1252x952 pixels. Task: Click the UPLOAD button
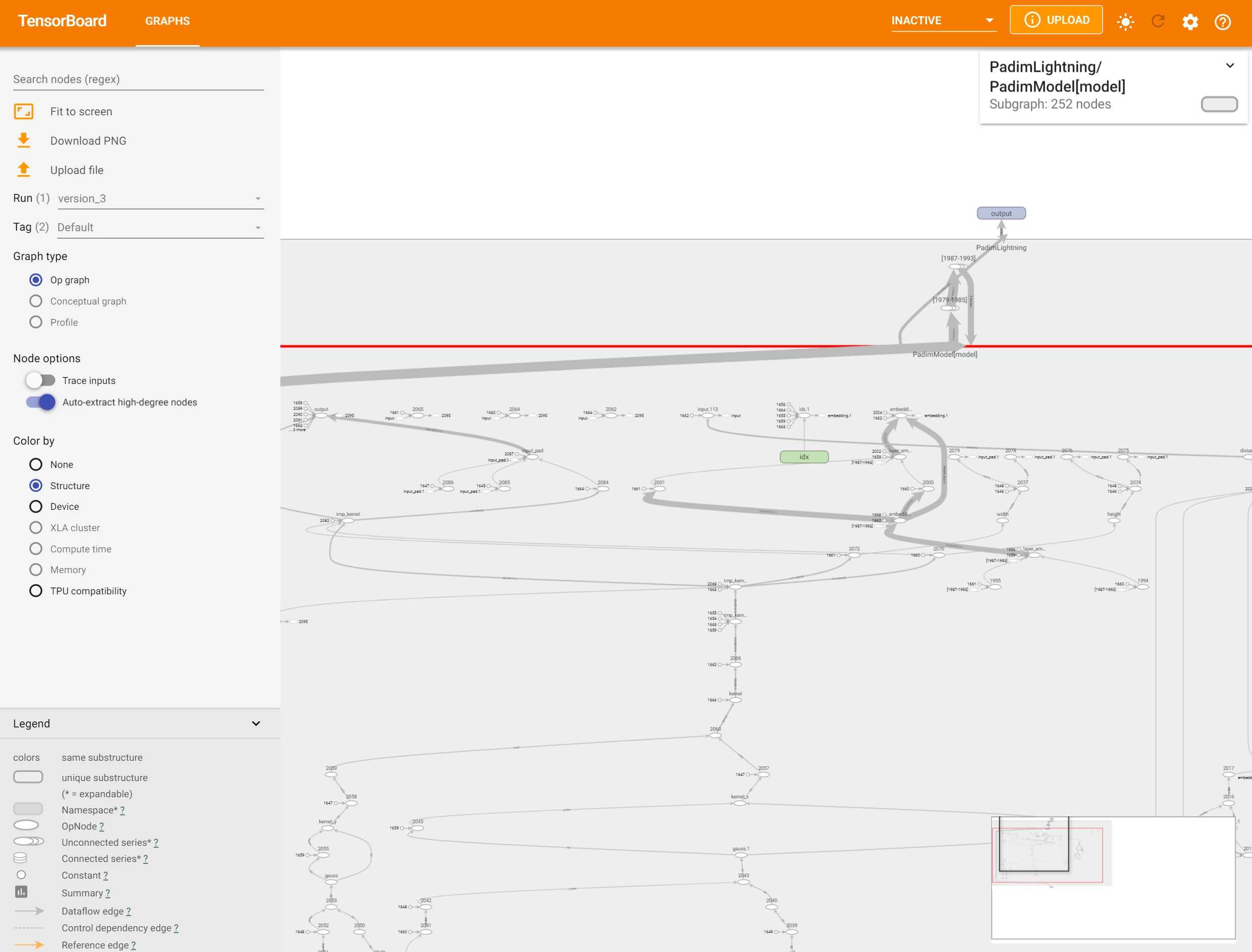coord(1056,20)
